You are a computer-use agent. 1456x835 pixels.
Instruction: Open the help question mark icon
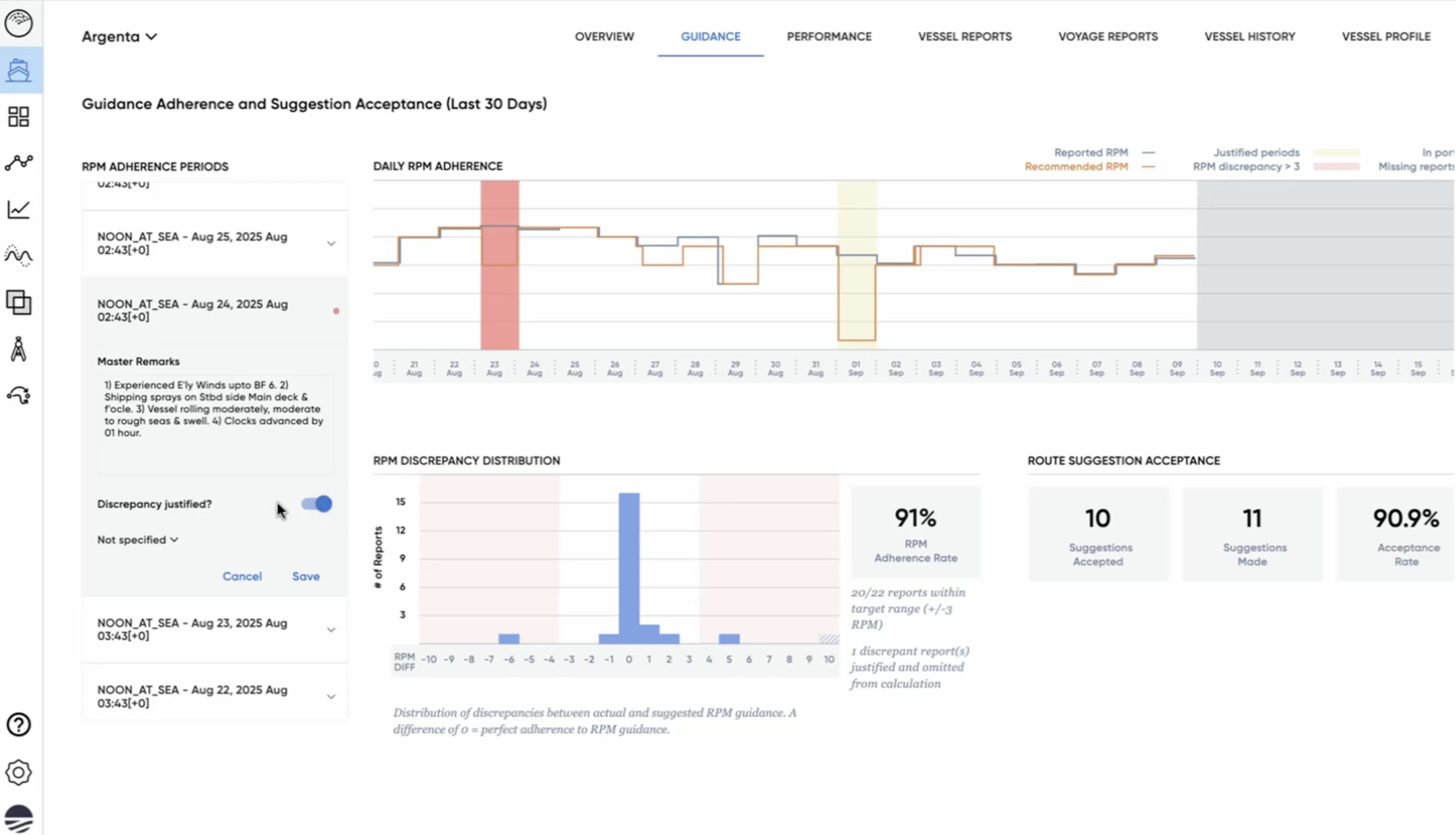click(x=19, y=725)
